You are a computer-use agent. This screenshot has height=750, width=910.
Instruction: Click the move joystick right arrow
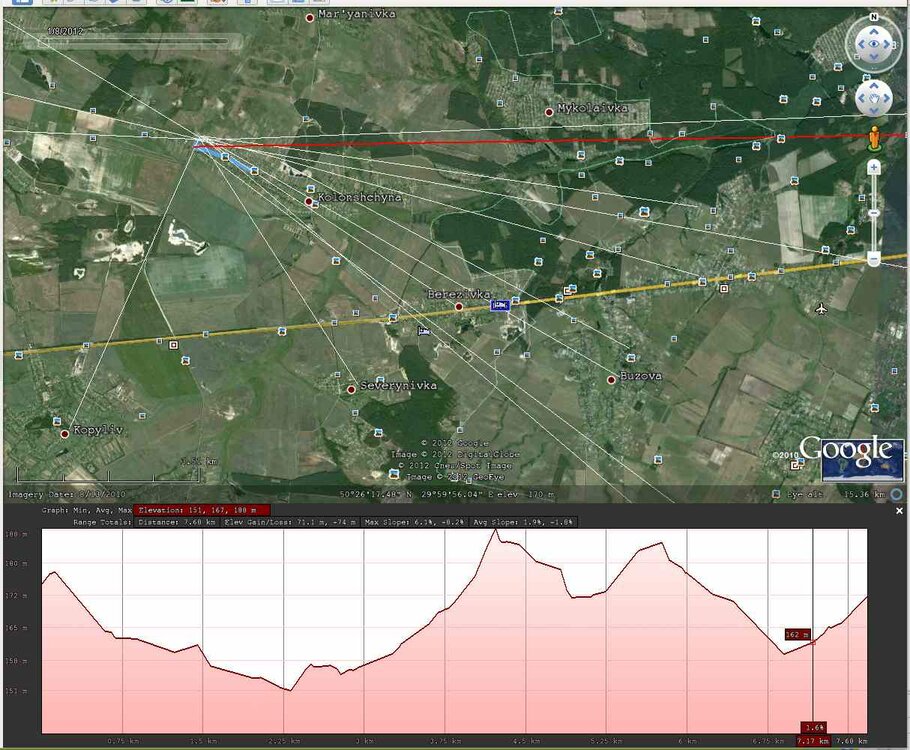pyautogui.click(x=887, y=98)
